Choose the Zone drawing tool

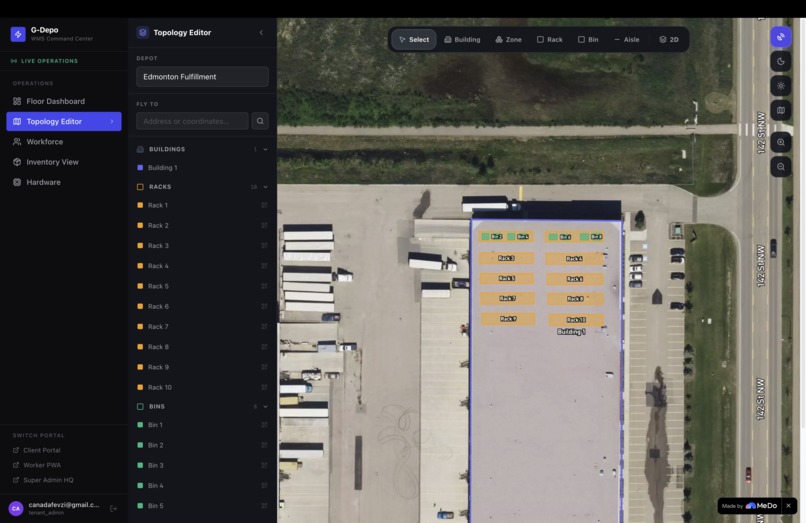click(x=508, y=40)
